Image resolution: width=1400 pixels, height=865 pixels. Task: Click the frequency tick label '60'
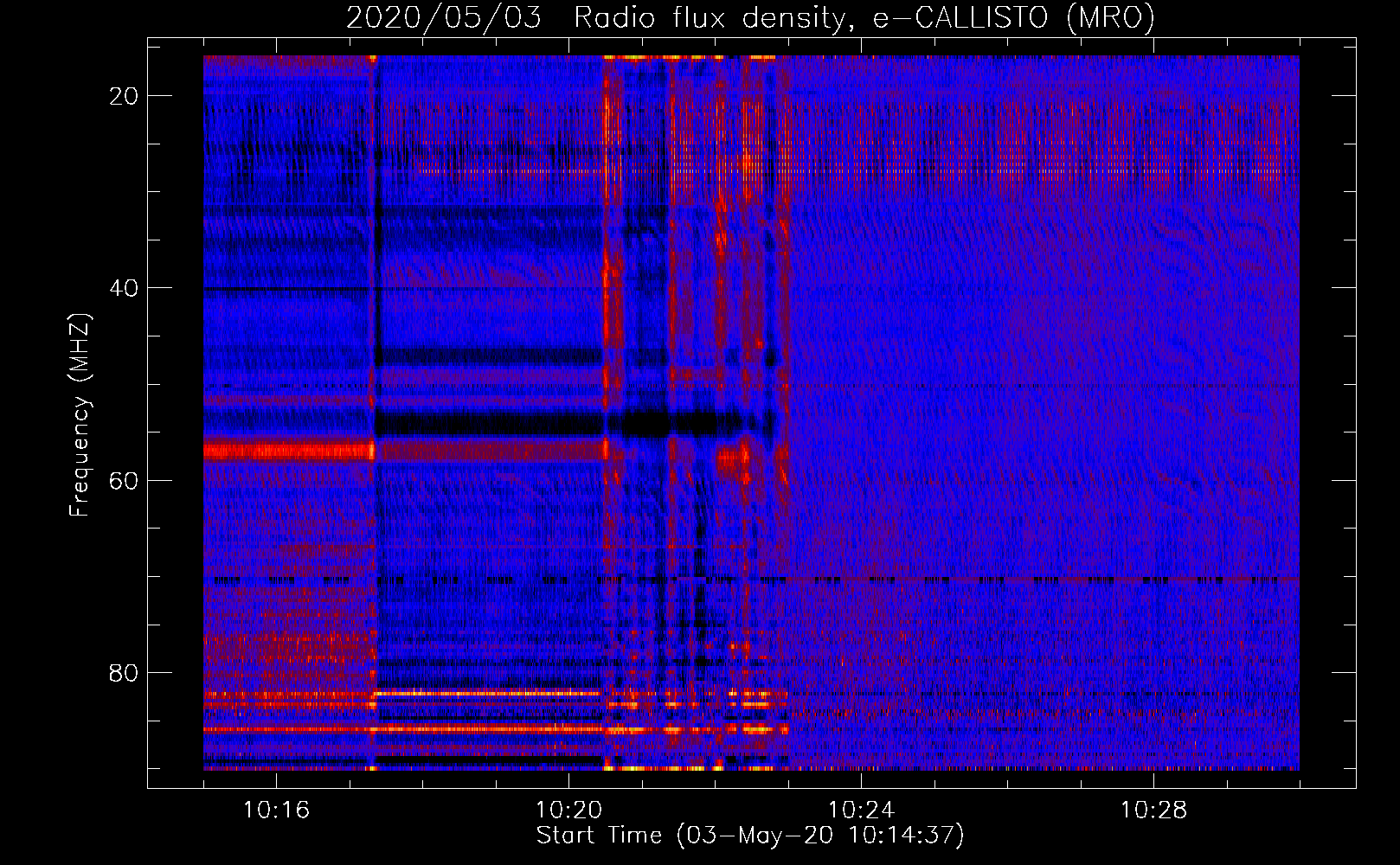tap(124, 480)
